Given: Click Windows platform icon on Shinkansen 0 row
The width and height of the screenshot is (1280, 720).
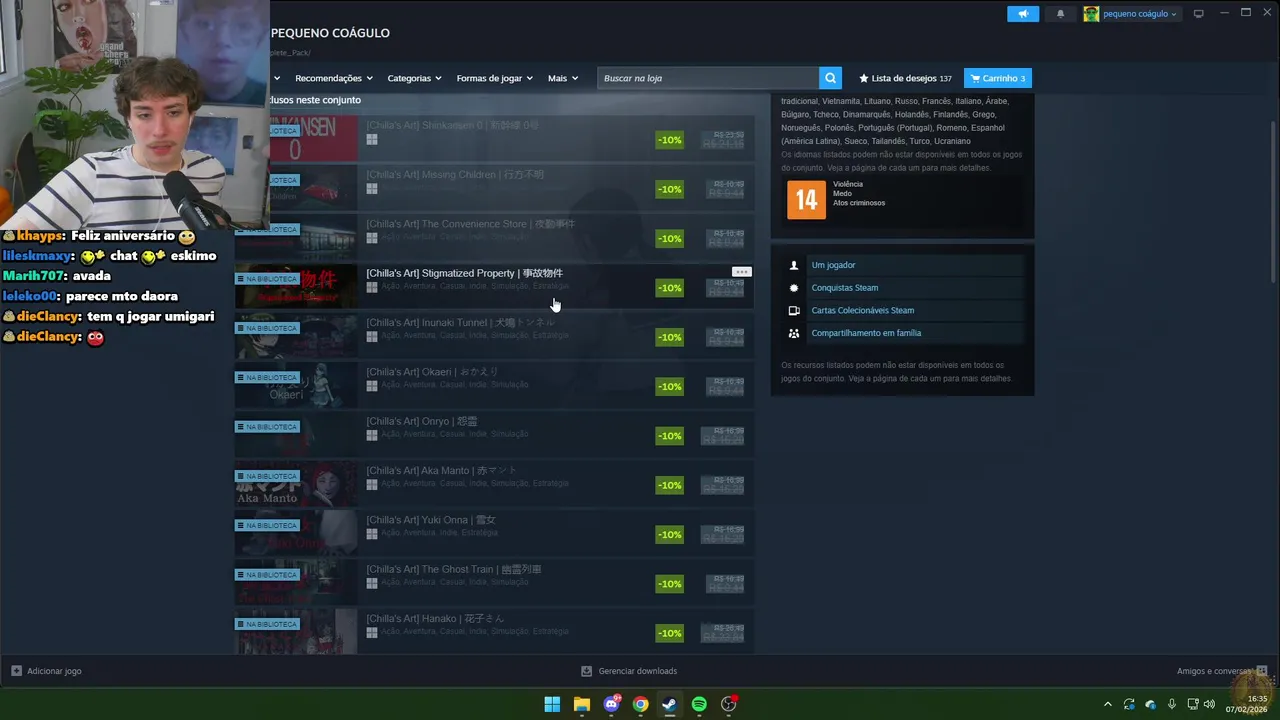Looking at the screenshot, I should (372, 140).
